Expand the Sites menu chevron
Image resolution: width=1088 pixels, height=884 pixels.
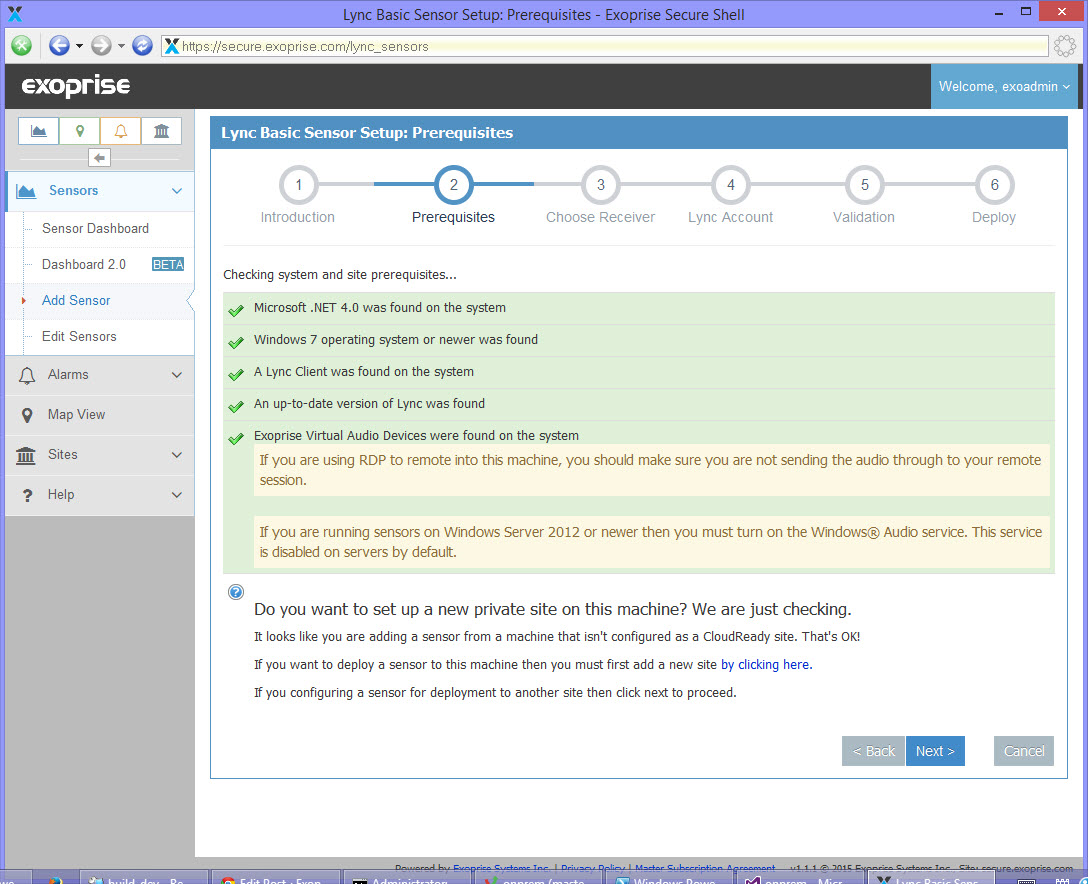[177, 454]
